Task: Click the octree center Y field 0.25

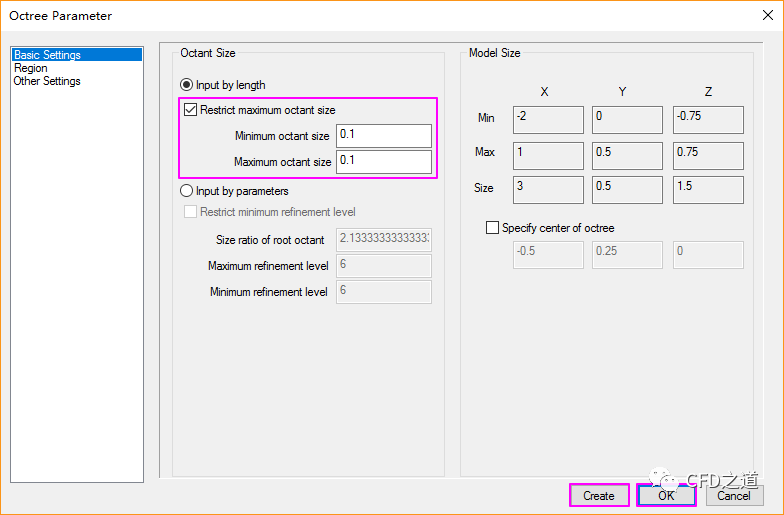Action: (x=627, y=254)
